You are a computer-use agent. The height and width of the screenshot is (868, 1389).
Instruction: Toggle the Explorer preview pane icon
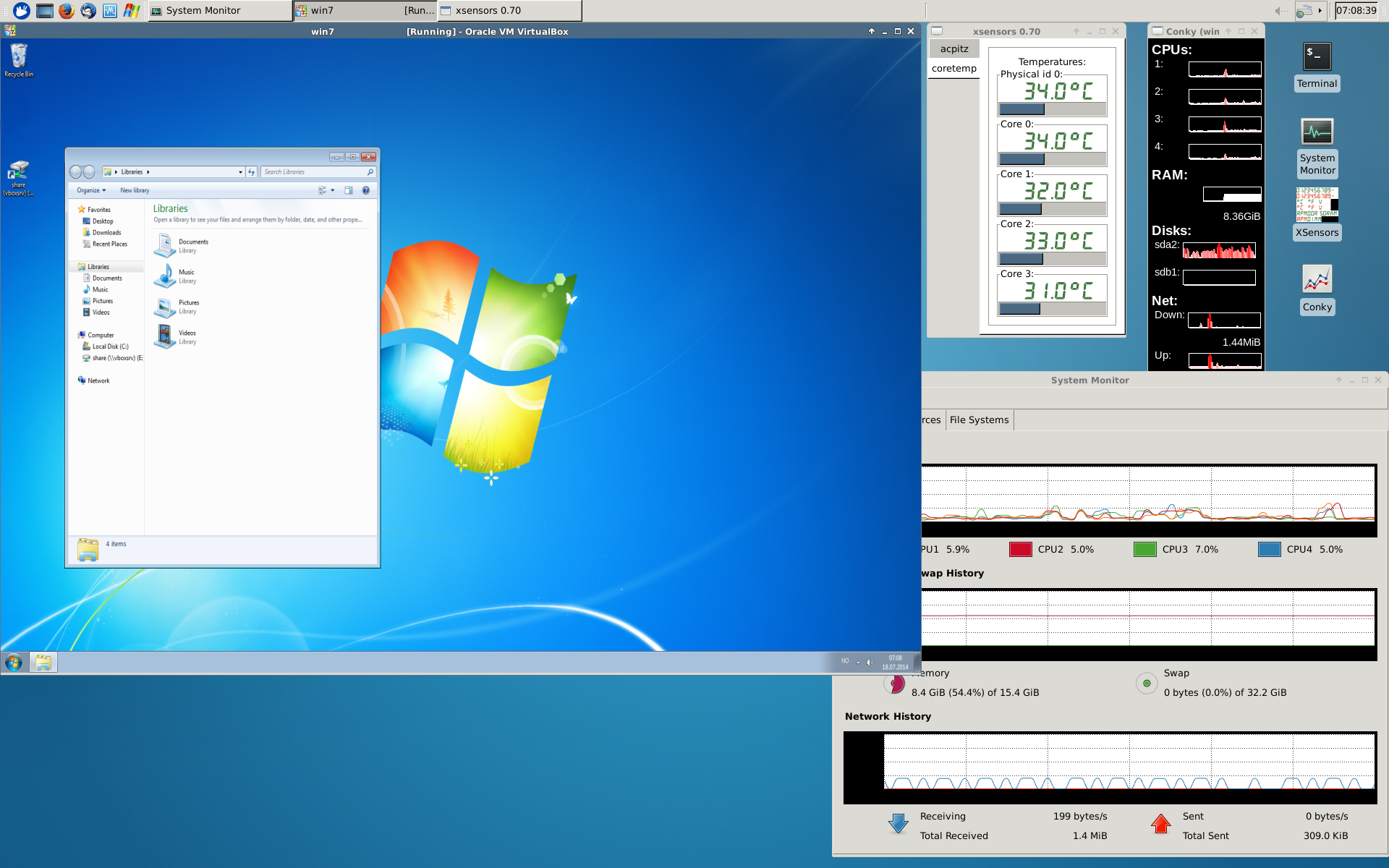point(349,190)
